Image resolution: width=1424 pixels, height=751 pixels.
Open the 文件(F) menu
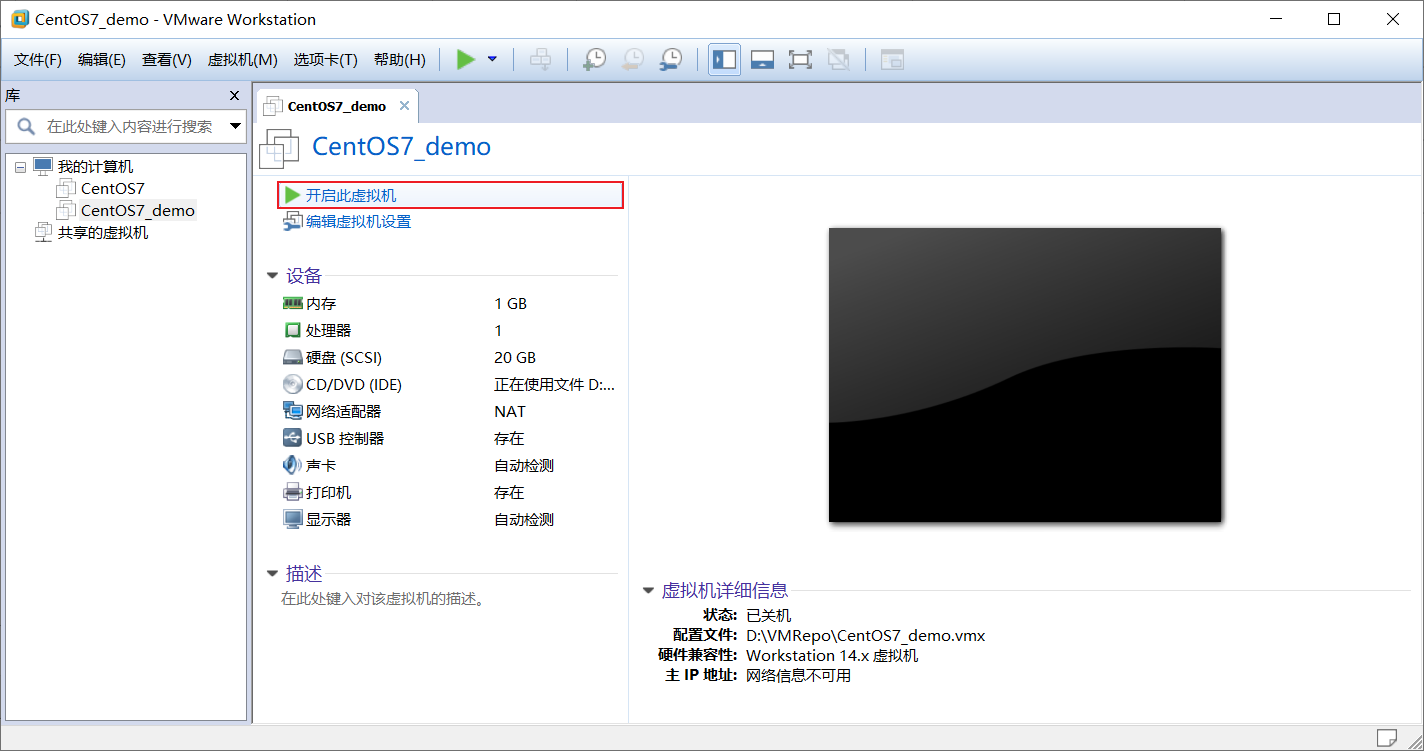point(38,60)
